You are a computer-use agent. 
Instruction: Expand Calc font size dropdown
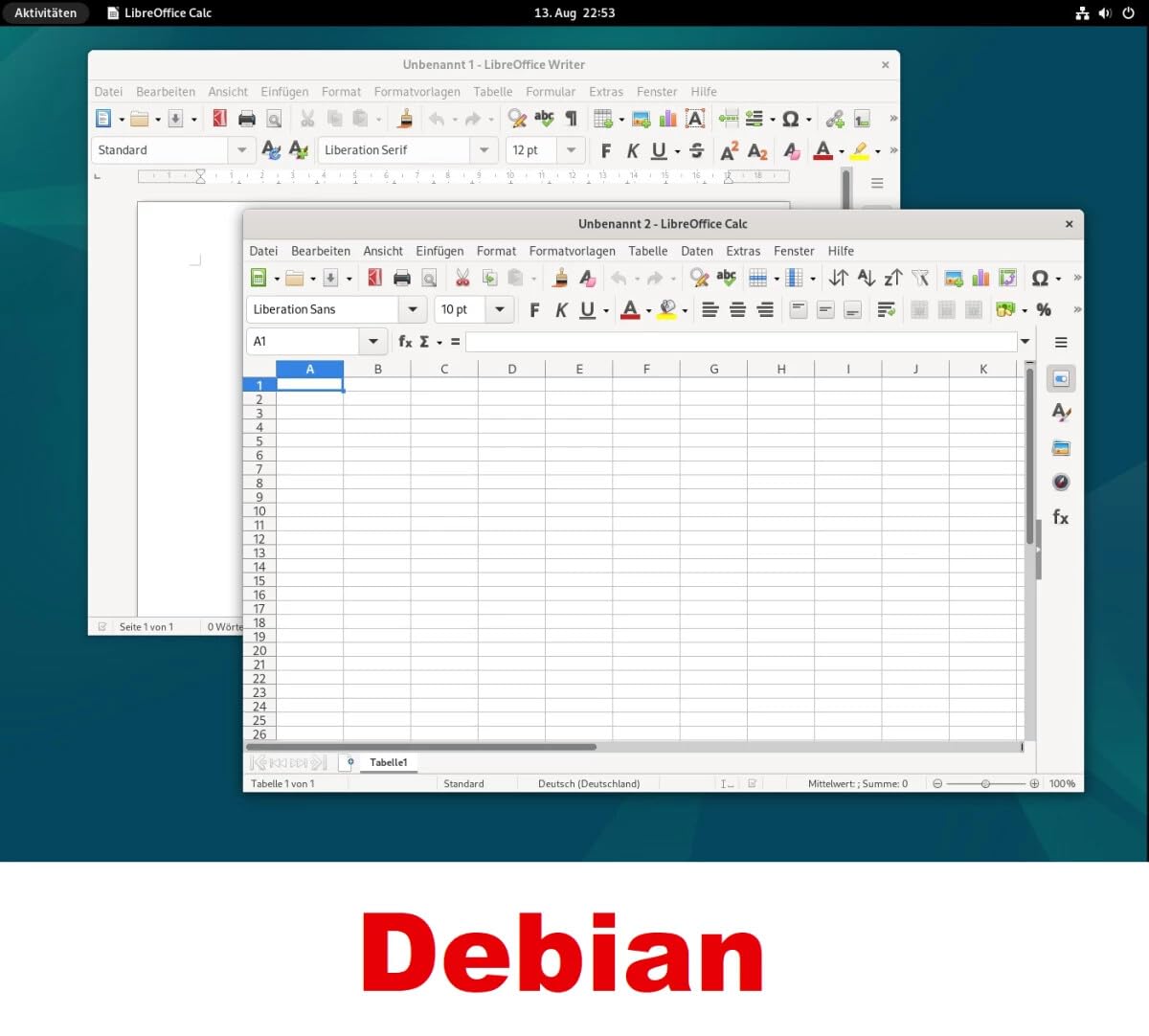pyautogui.click(x=500, y=309)
